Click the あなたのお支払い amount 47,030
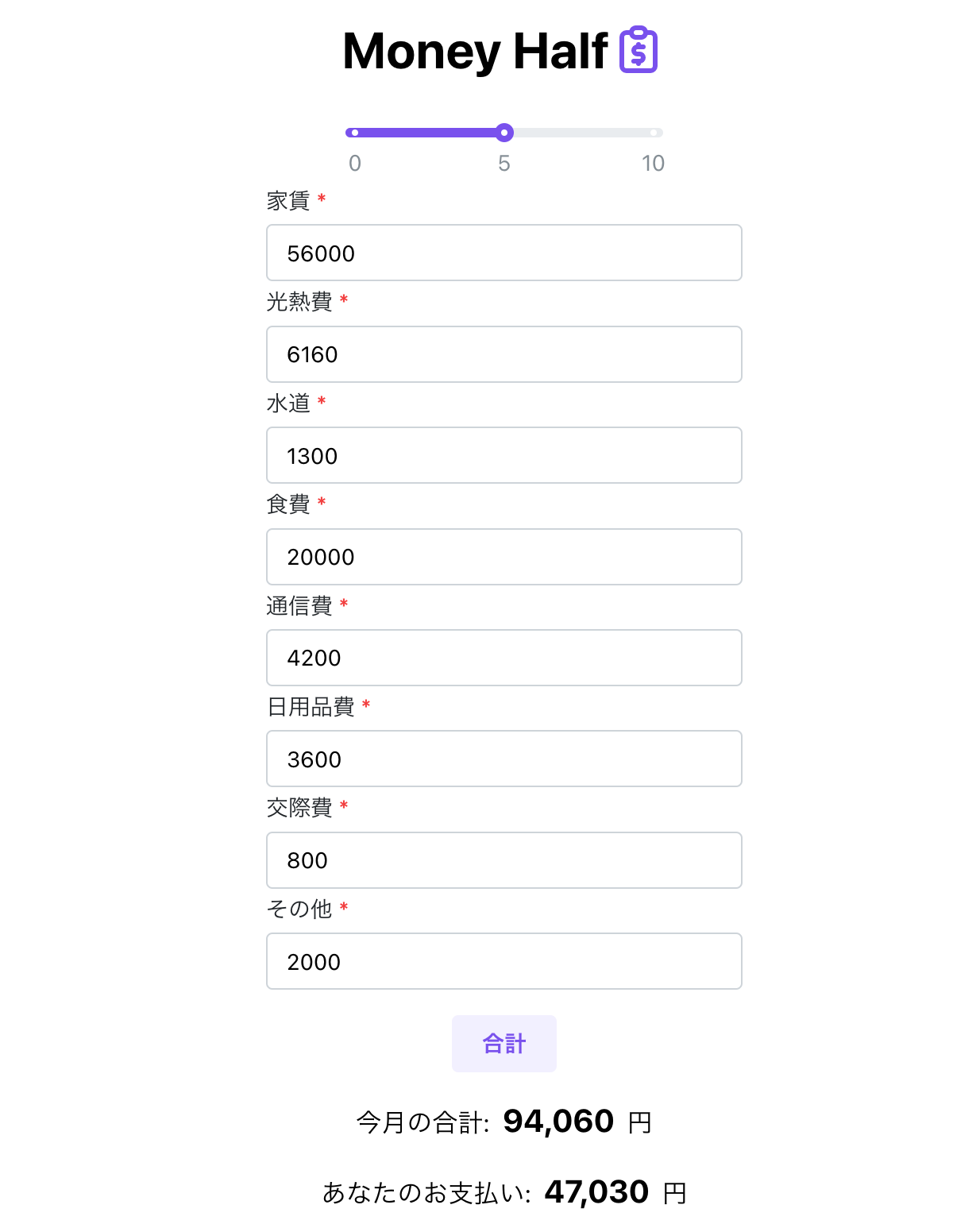The width and height of the screenshot is (980, 1228). 596,1192
